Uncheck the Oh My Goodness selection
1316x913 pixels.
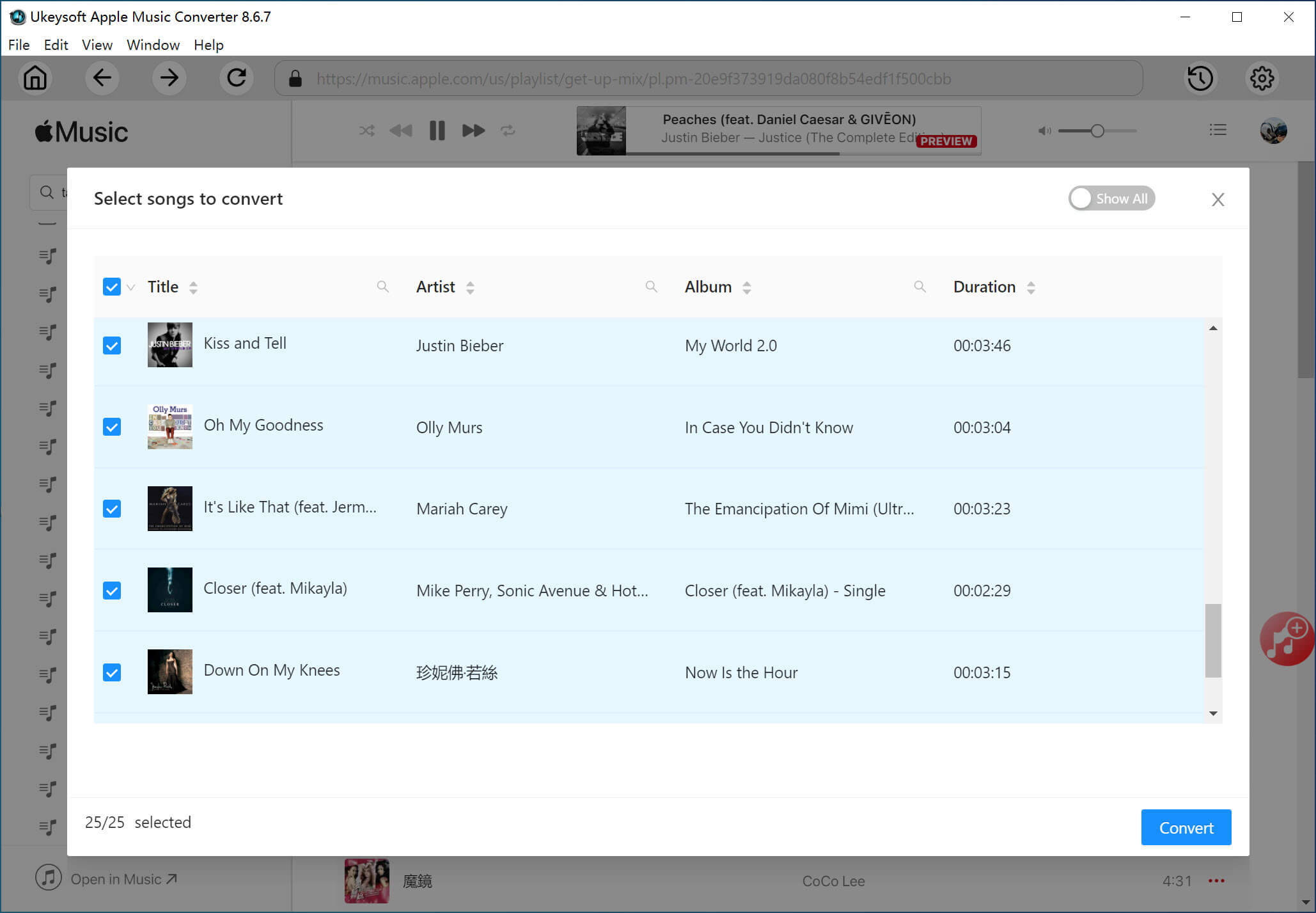(112, 427)
